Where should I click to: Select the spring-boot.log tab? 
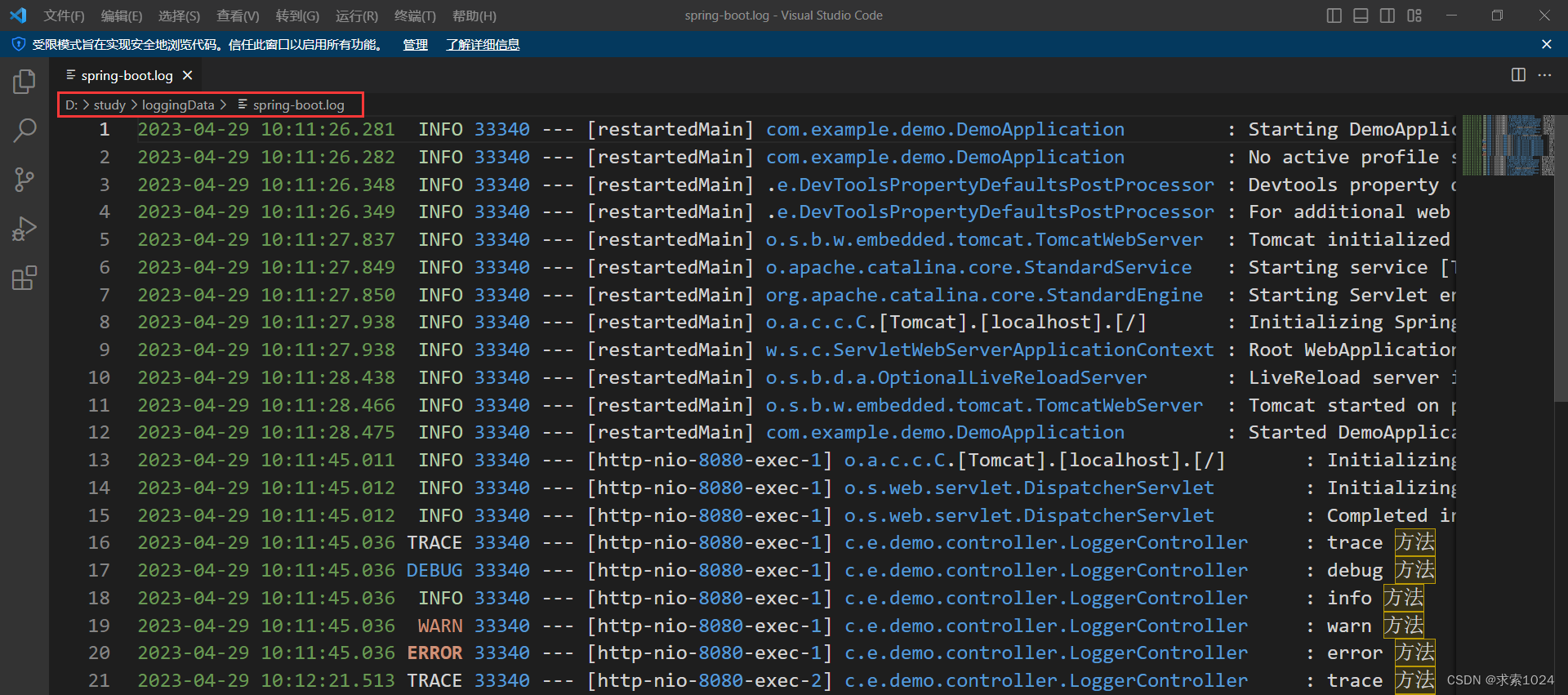127,75
